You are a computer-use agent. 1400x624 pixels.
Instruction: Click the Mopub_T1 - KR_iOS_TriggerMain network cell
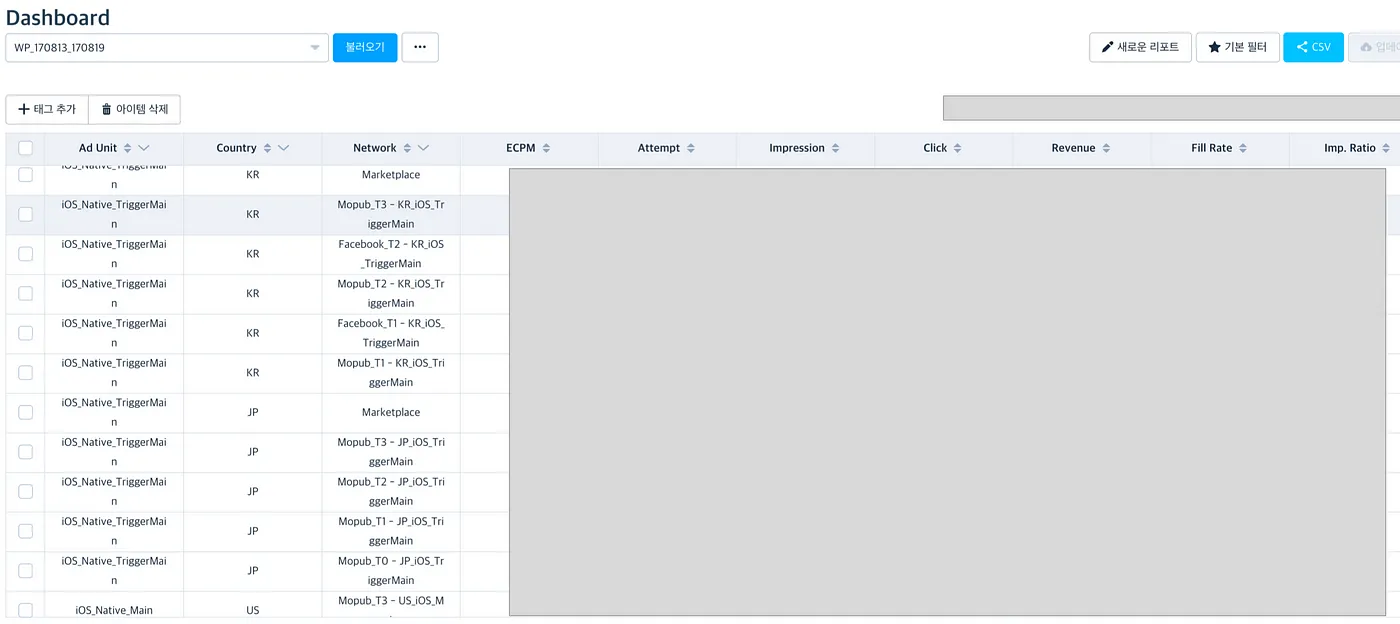pyautogui.click(x=391, y=372)
